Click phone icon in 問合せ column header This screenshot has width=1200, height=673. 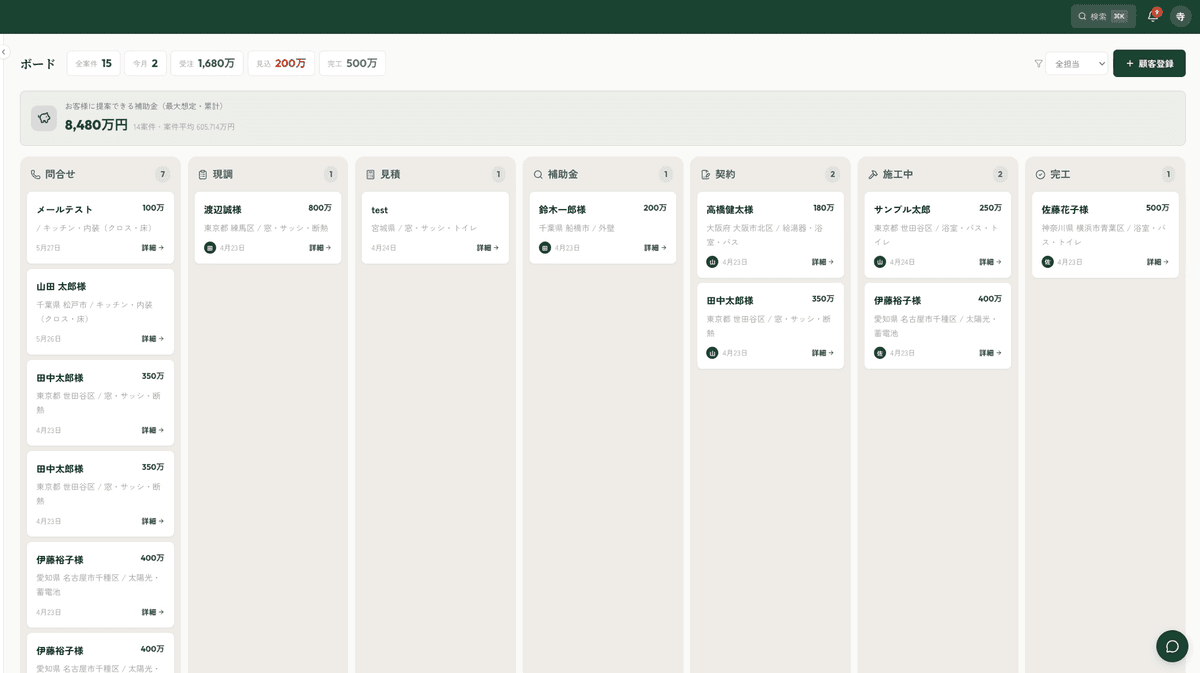(x=36, y=174)
